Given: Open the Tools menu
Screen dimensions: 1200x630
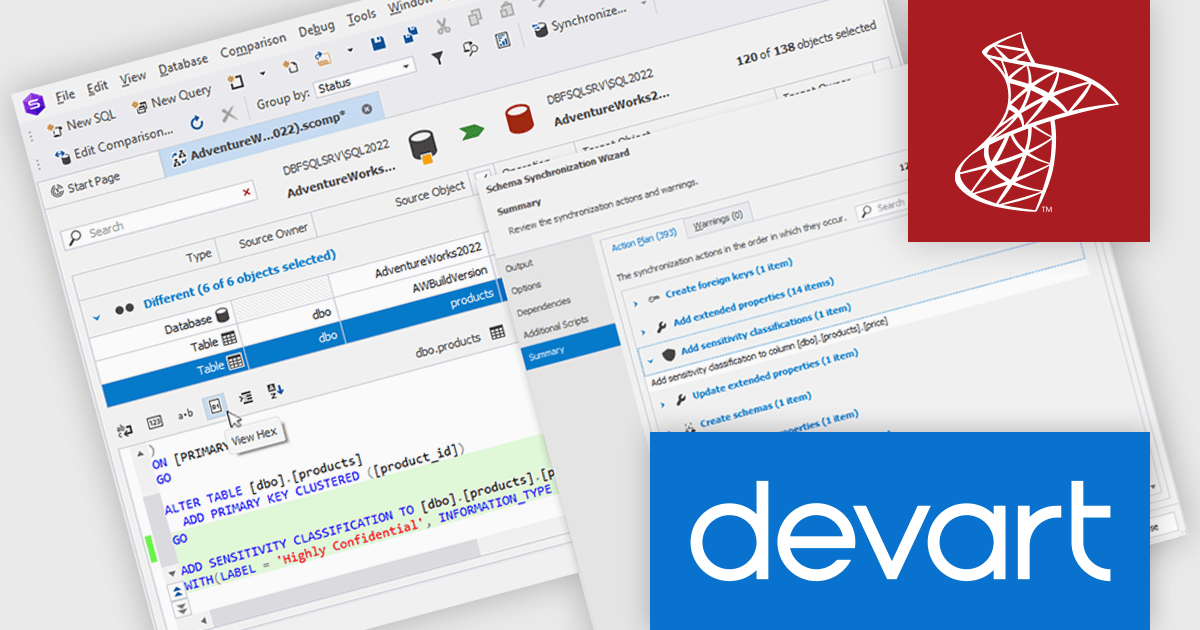Looking at the screenshot, I should point(361,17).
